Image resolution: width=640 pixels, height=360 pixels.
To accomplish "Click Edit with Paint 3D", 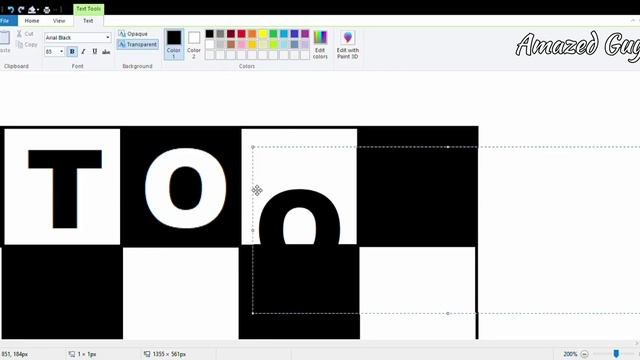I will 348,44.
